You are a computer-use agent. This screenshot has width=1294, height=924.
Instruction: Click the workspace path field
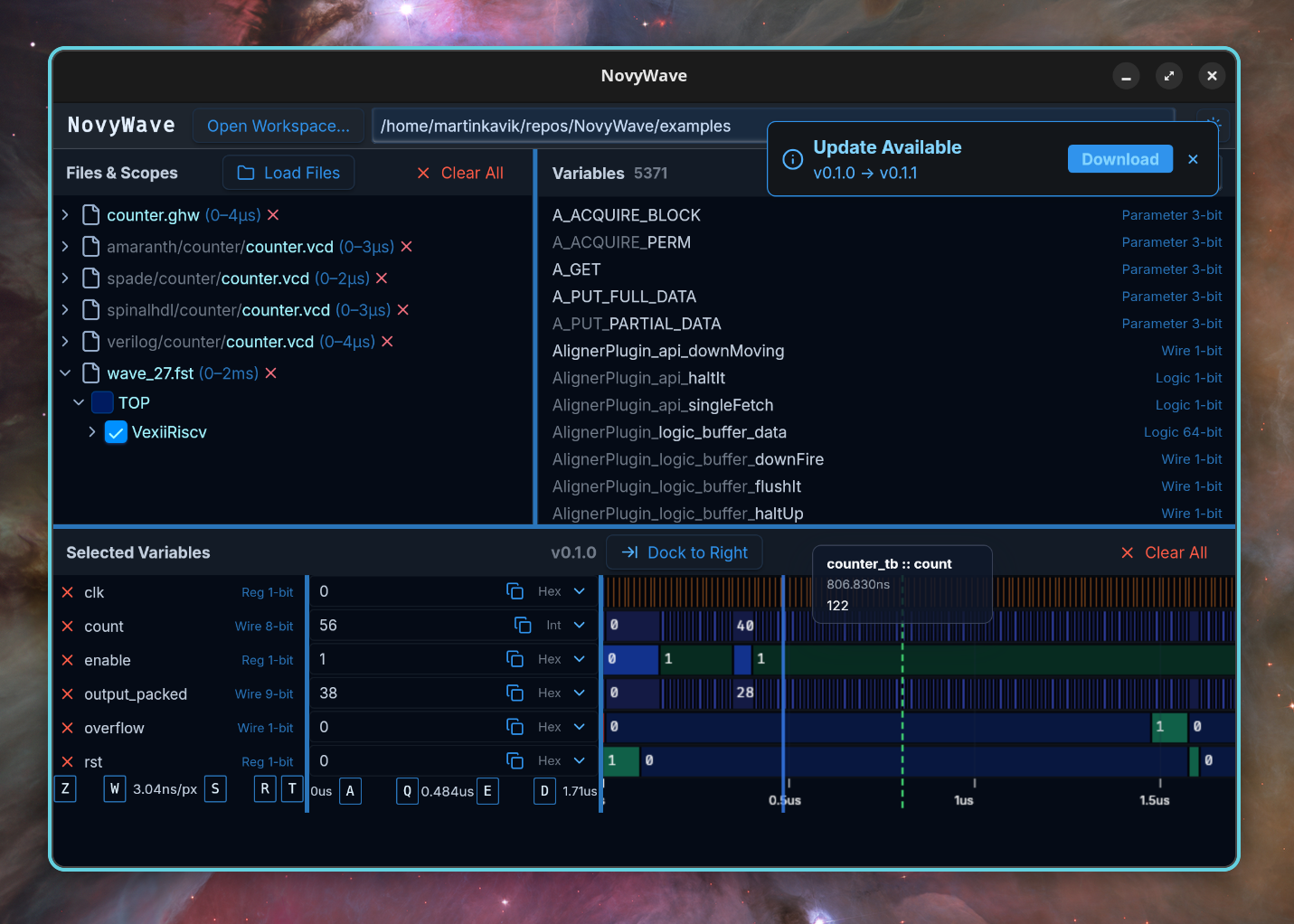tap(561, 126)
